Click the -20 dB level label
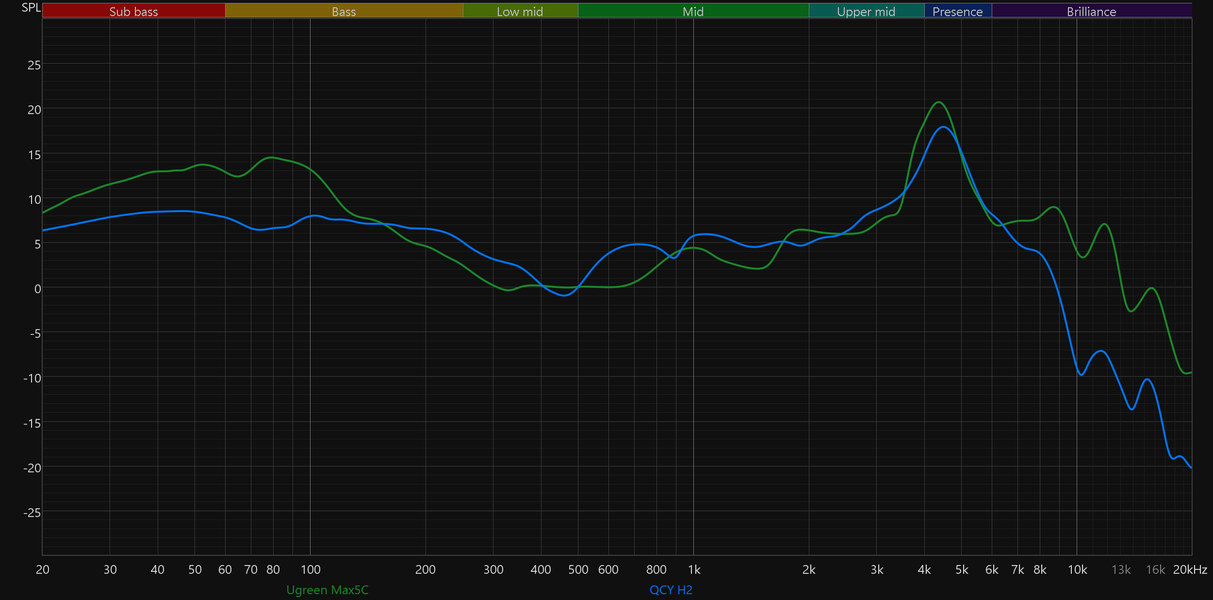The height and width of the screenshot is (600, 1213). [x=32, y=468]
